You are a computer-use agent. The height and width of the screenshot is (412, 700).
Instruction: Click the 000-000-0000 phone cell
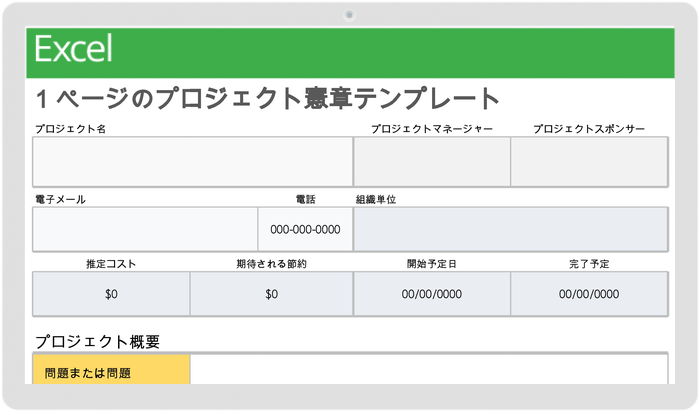coord(305,229)
